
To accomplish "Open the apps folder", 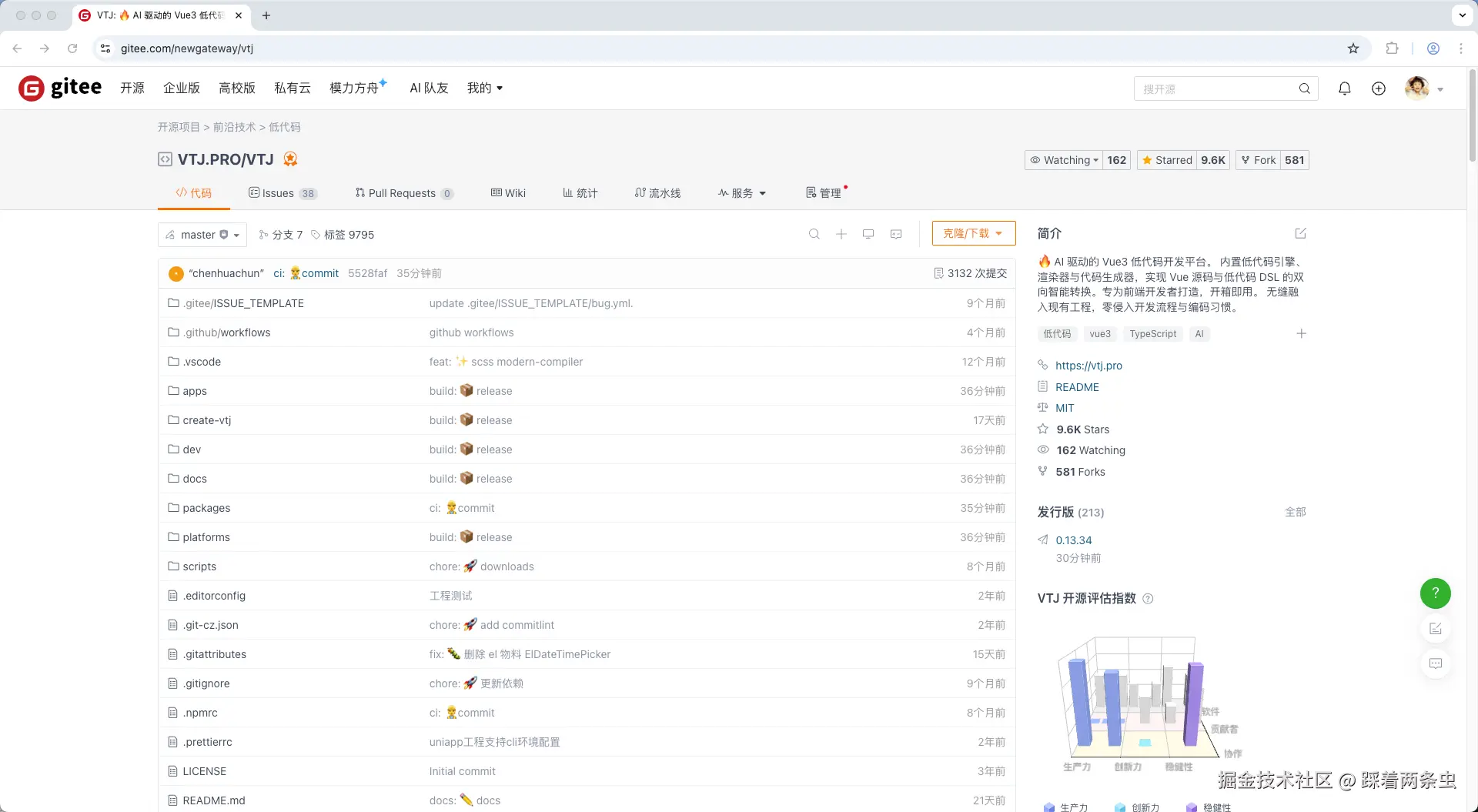I will [195, 391].
